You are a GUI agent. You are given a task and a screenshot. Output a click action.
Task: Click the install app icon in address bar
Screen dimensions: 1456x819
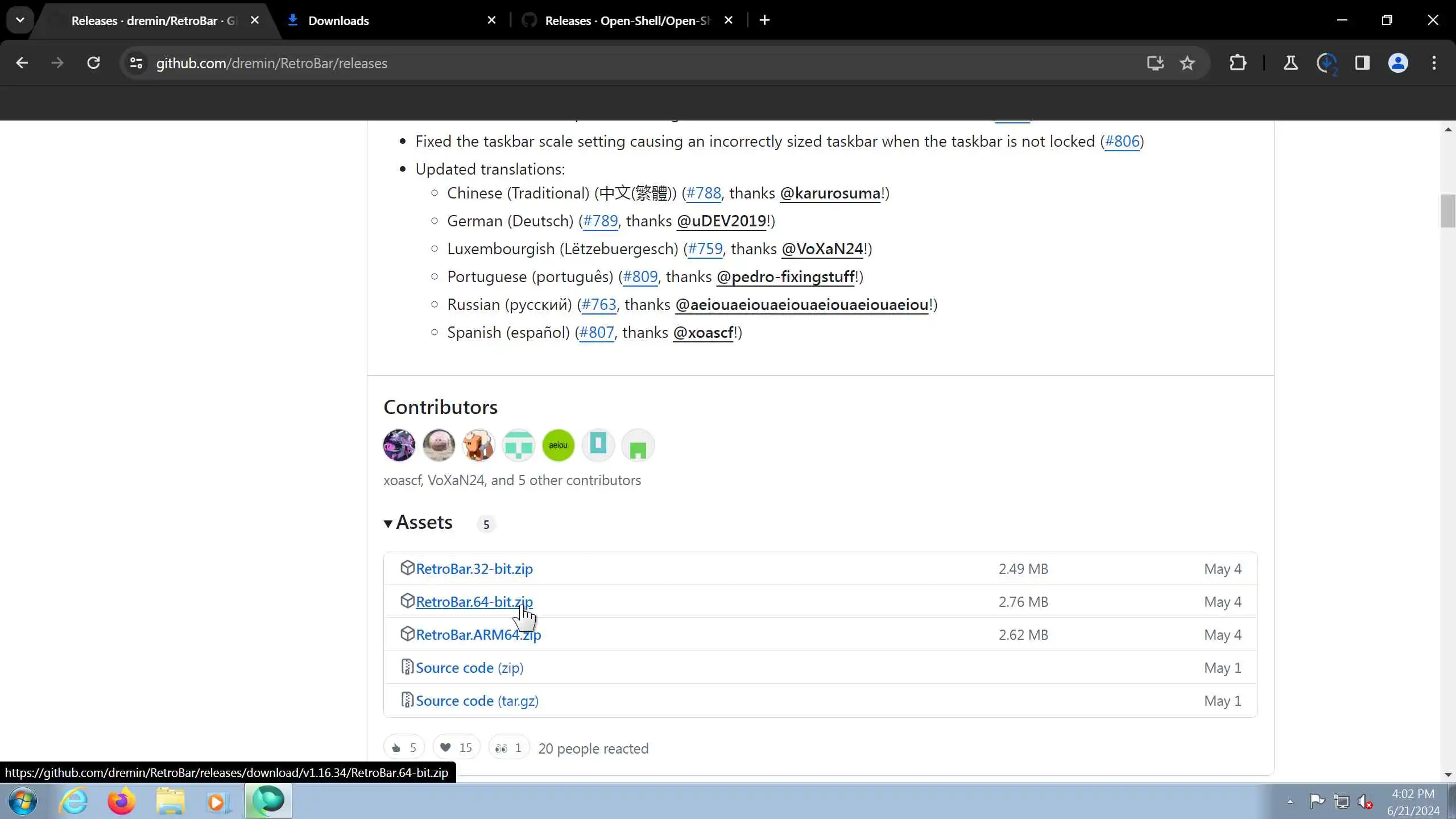(x=1155, y=63)
